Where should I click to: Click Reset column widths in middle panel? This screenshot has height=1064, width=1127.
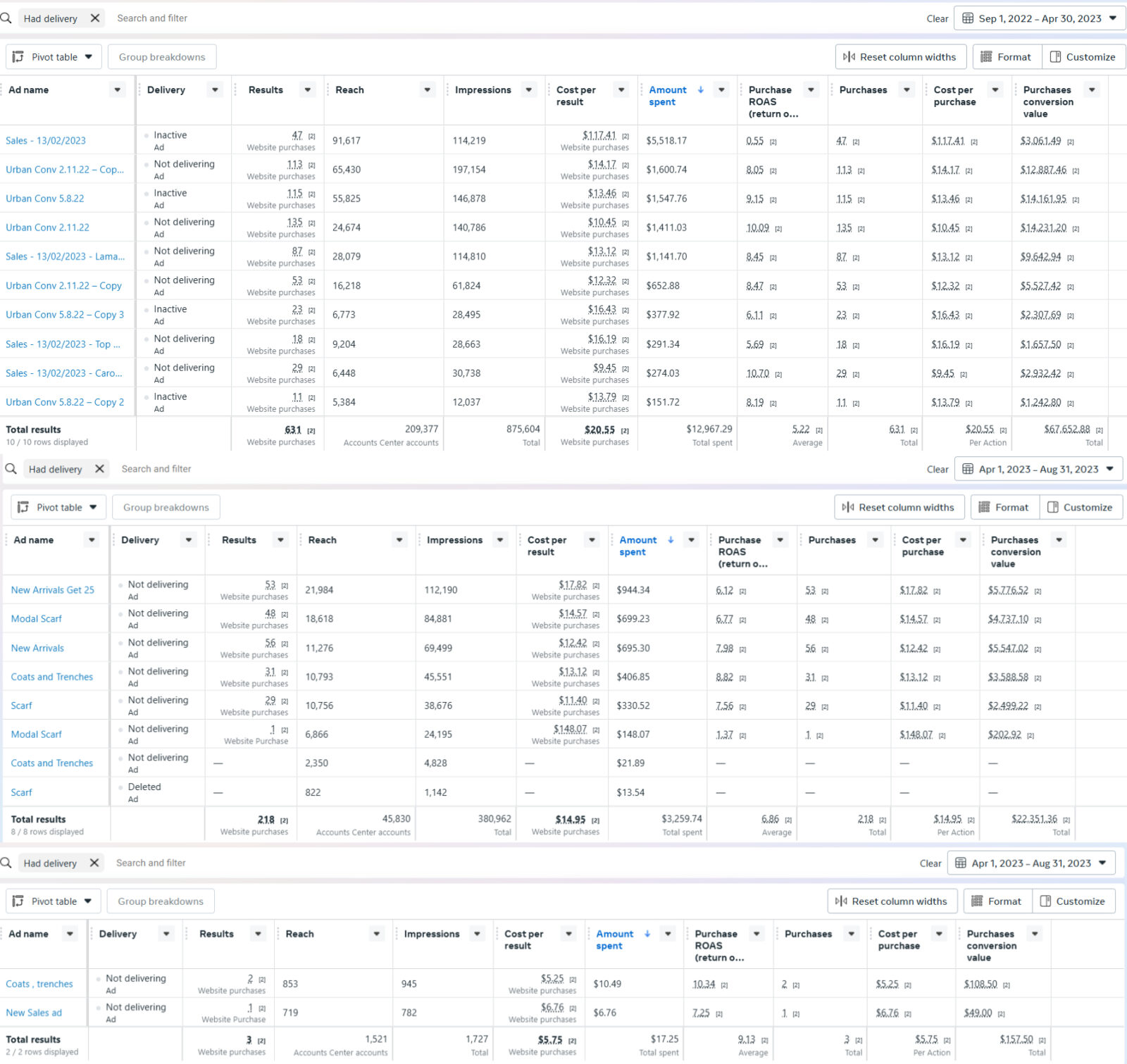899,507
